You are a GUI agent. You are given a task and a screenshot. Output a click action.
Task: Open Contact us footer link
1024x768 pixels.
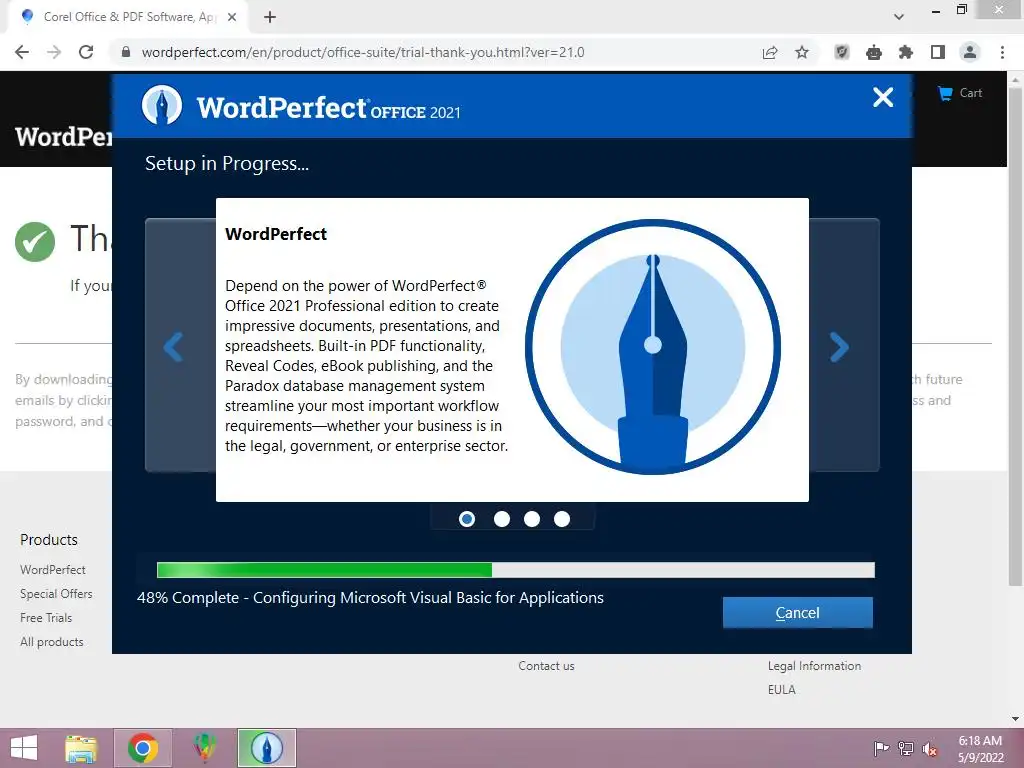point(547,666)
